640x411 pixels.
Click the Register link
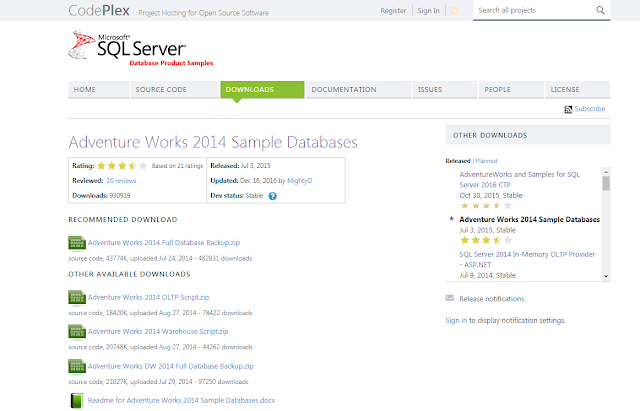pyautogui.click(x=393, y=11)
